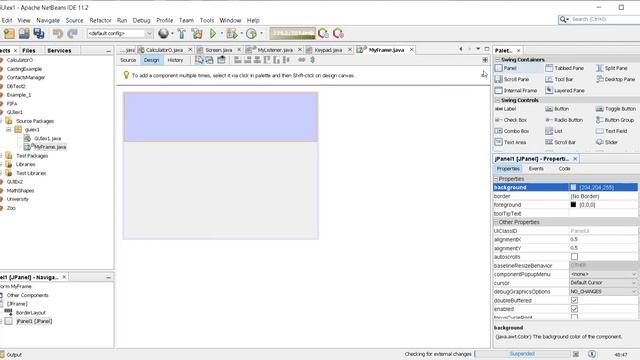Screen dimensions: 640x360
Task: Toggle the doubleBuffered checkbox
Action: (x=574, y=300)
